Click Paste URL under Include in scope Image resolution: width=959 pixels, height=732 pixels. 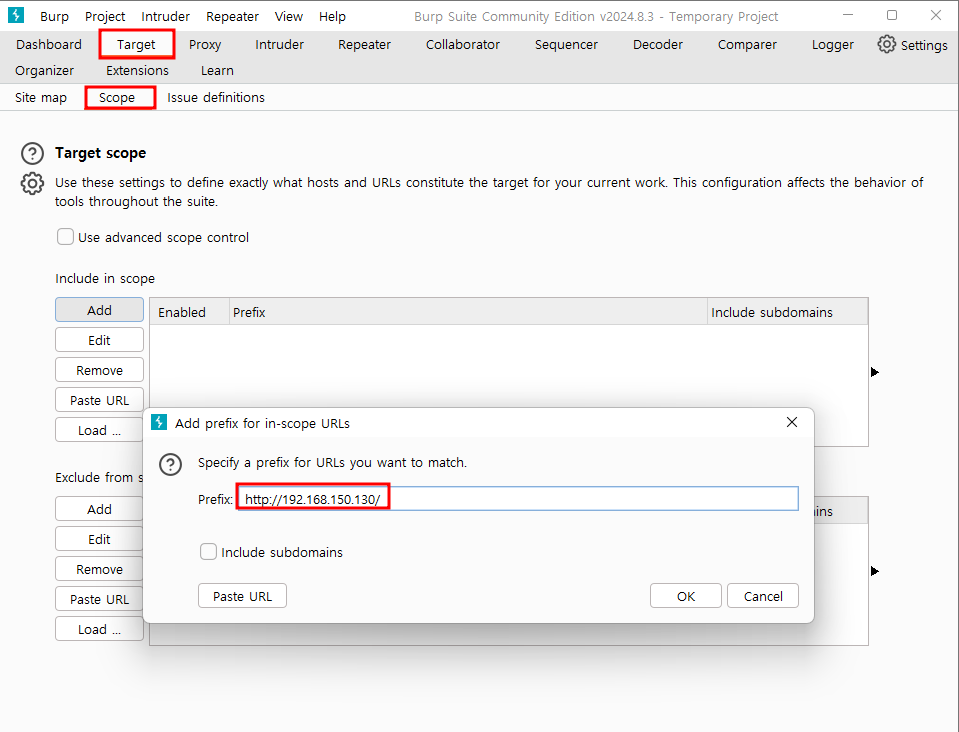100,400
